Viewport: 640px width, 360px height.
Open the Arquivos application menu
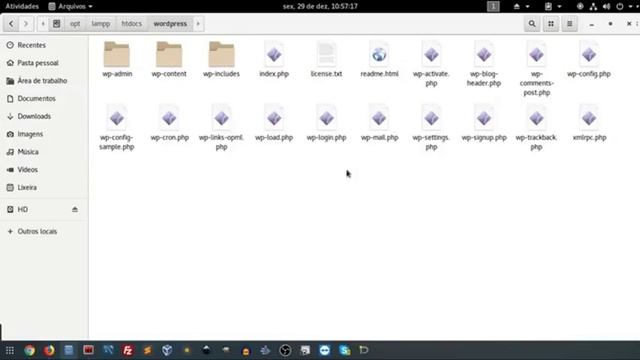click(x=70, y=6)
